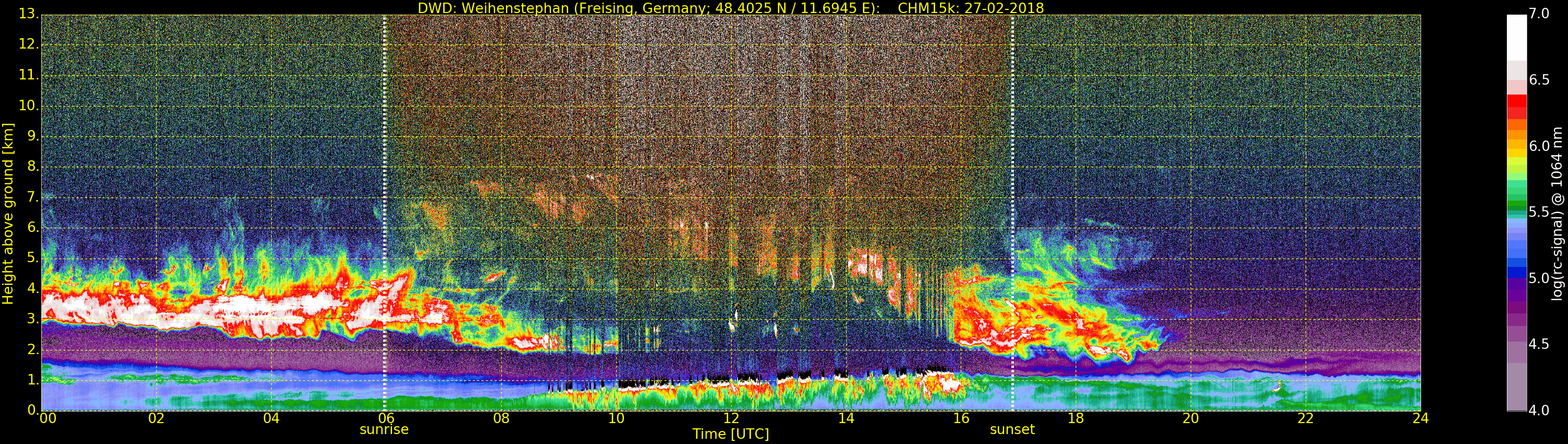Click height axis tick label '10.'
This screenshot has width=1568, height=444.
coord(29,106)
